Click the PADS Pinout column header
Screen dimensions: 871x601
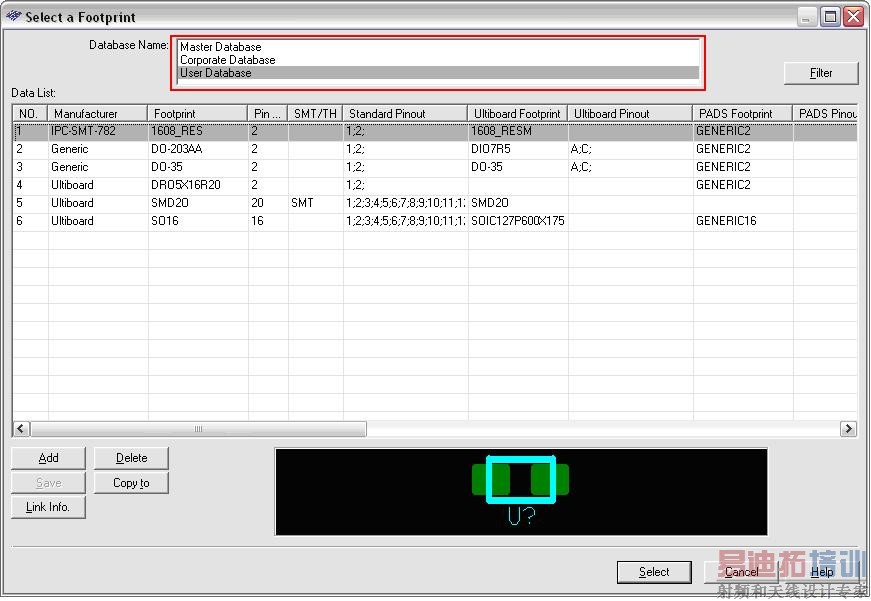coord(825,113)
